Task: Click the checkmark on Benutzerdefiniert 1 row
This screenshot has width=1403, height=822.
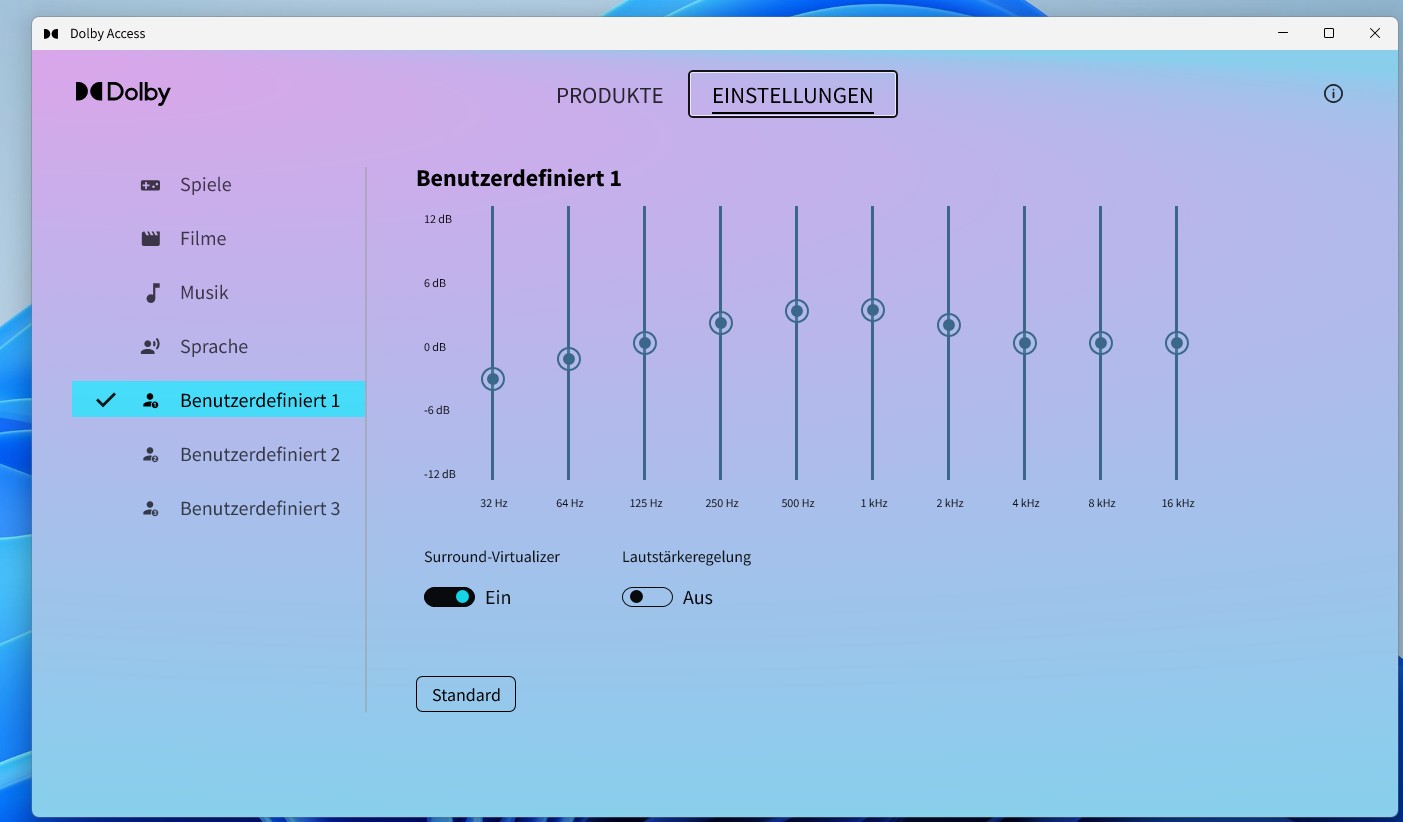Action: [x=106, y=400]
